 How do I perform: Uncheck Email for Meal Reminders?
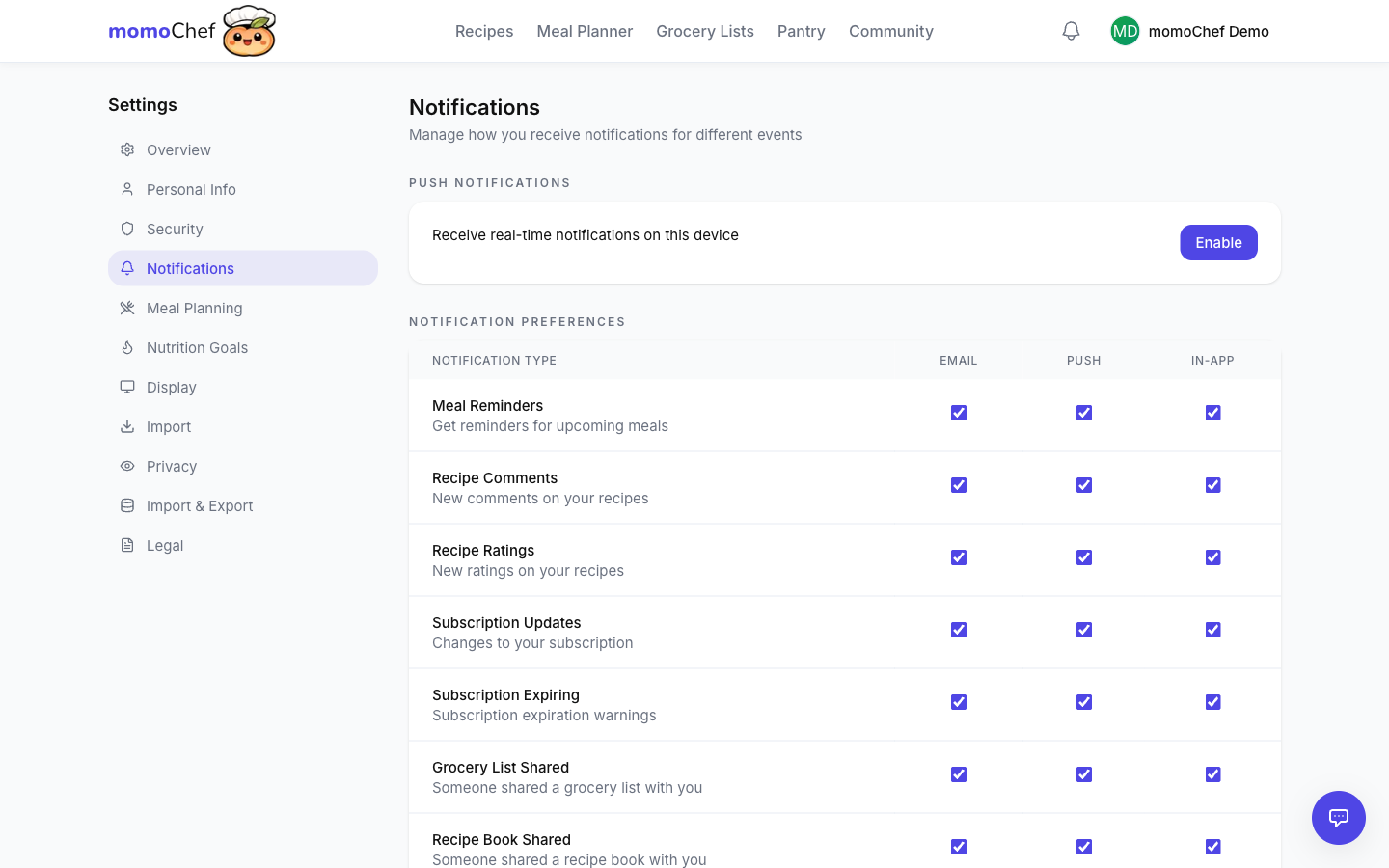point(959,413)
